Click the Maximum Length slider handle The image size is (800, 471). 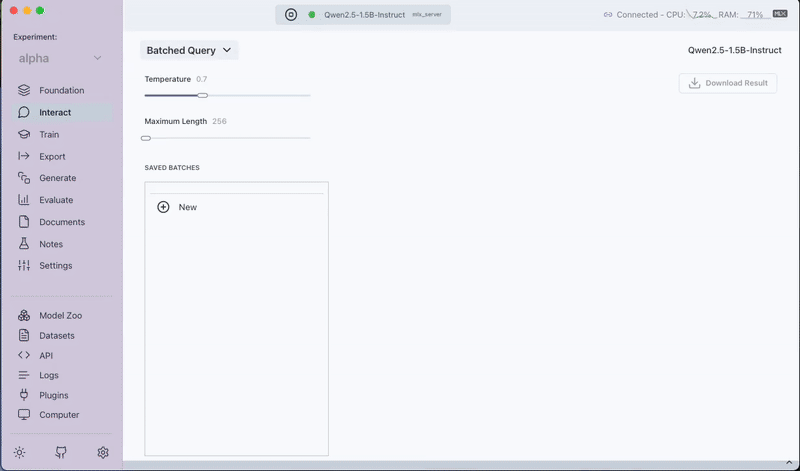click(146, 138)
